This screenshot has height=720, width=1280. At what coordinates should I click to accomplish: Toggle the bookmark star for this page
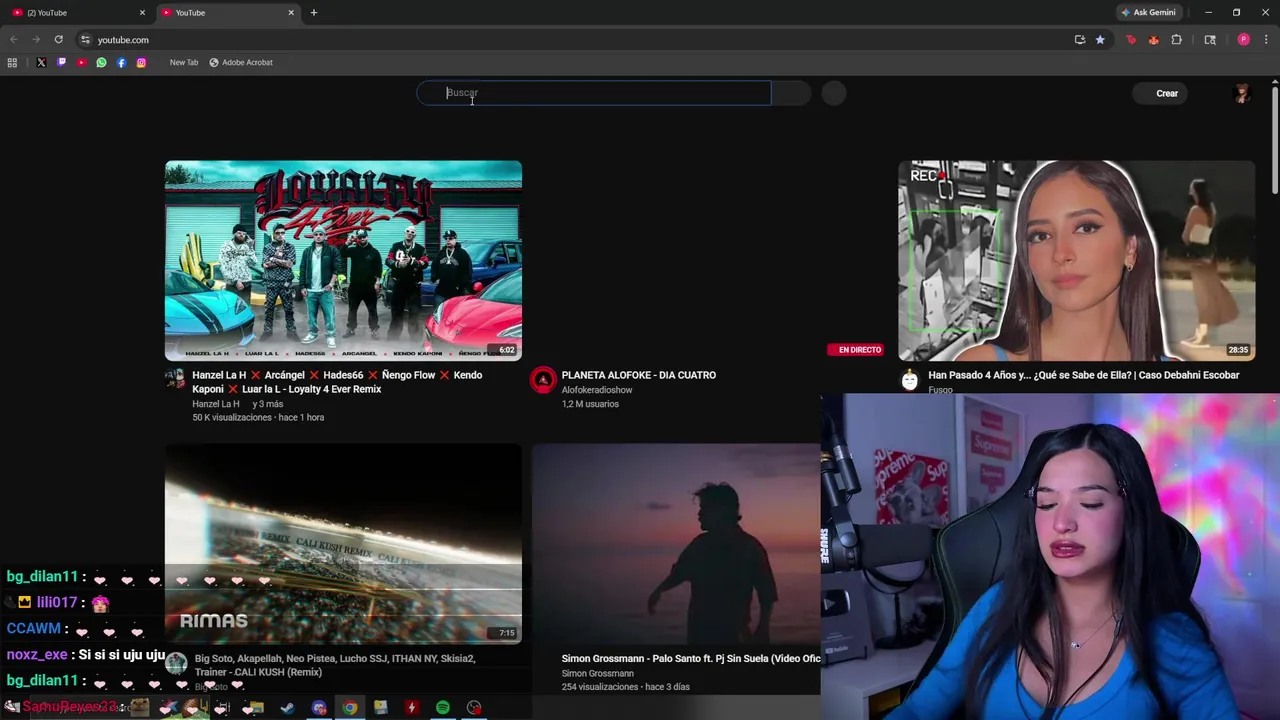[x=1100, y=40]
